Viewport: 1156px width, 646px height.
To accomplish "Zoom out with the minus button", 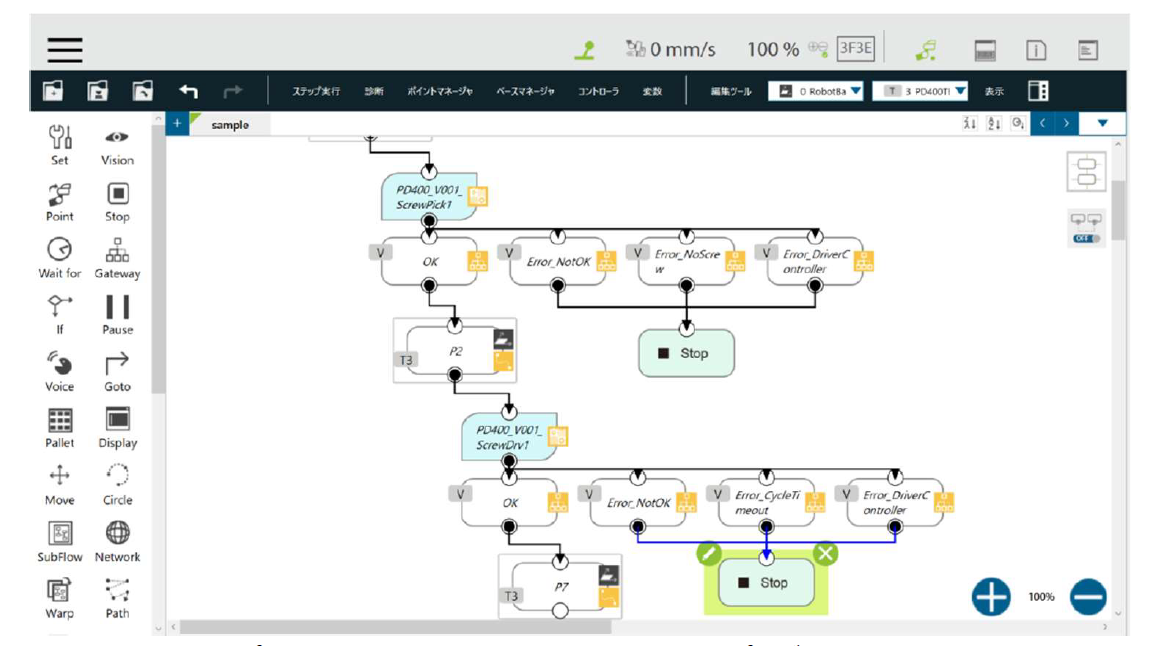I will pos(1088,597).
